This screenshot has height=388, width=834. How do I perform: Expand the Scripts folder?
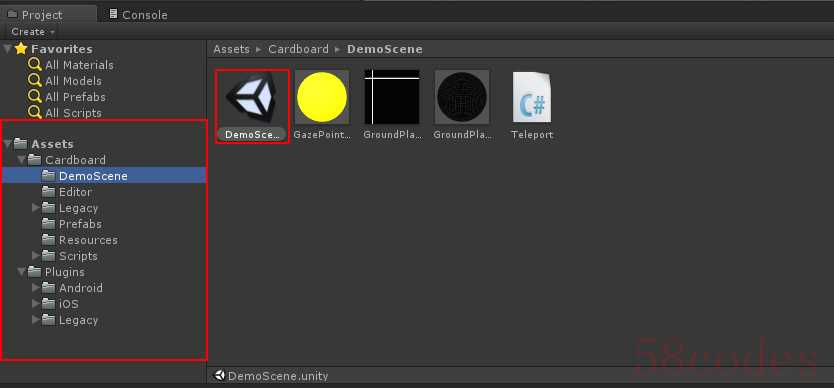pyautogui.click(x=36, y=255)
